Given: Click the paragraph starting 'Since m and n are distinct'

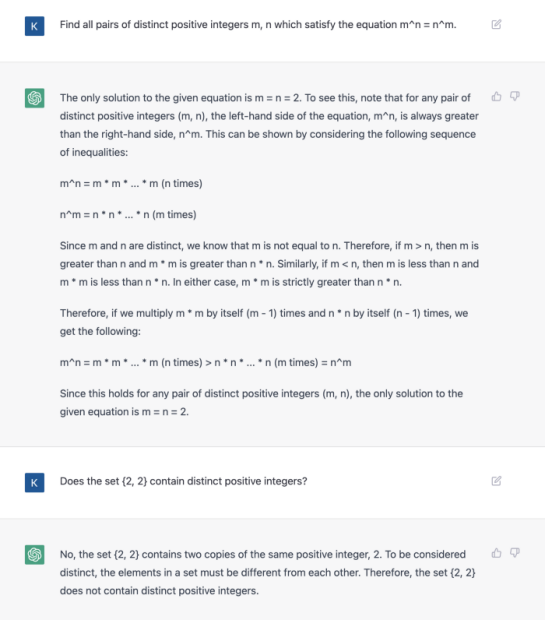Looking at the screenshot, I should pyautogui.click(x=269, y=264).
